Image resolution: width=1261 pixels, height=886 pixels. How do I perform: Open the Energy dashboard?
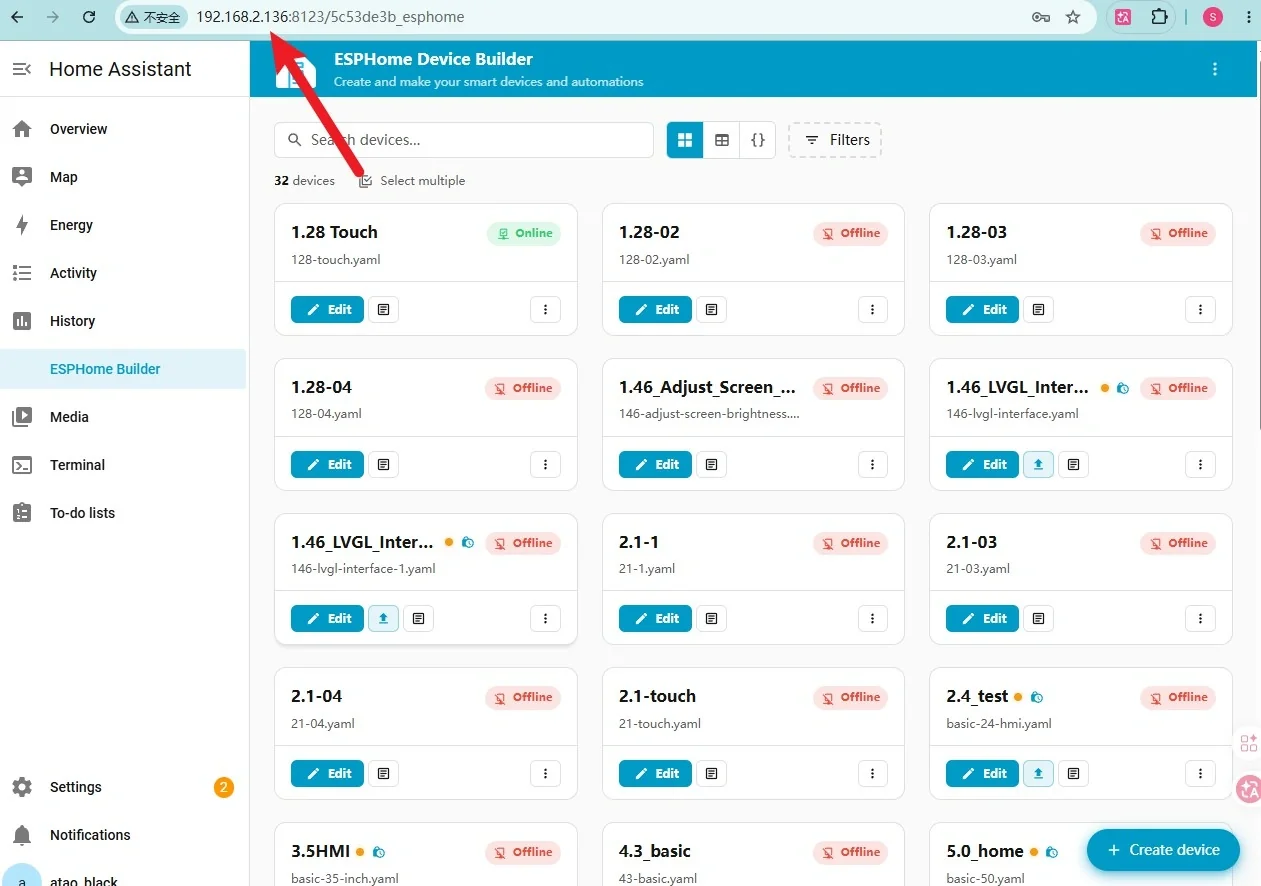click(x=123, y=225)
